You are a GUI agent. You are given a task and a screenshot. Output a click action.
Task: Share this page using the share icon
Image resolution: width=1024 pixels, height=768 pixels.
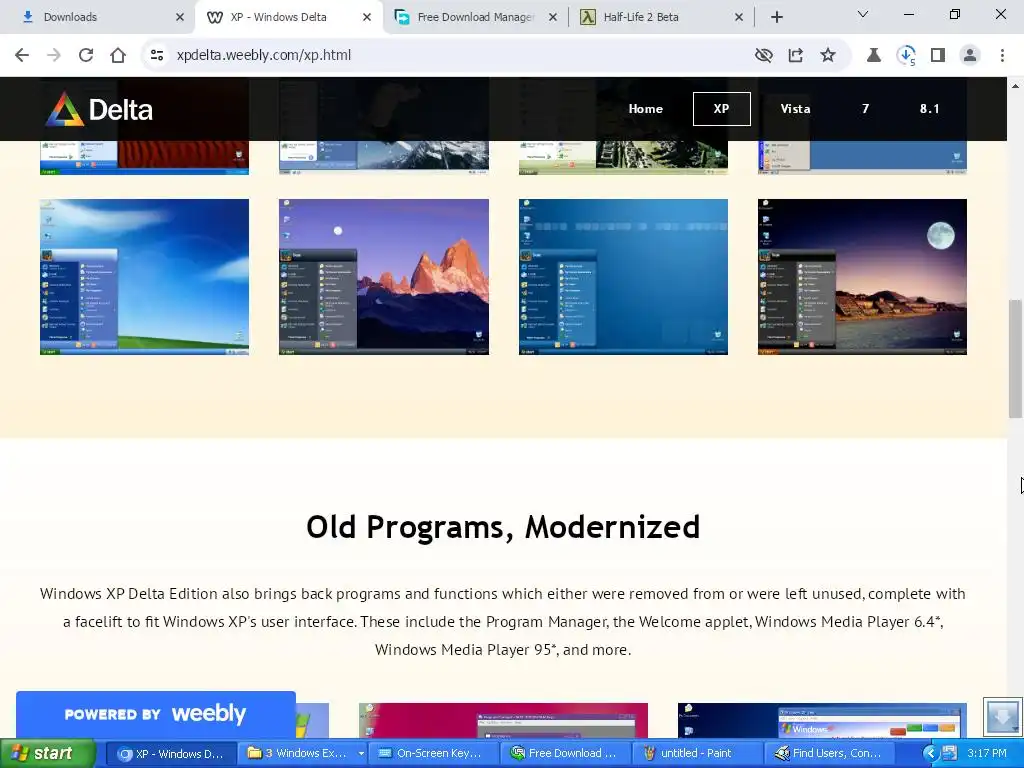[x=795, y=55]
